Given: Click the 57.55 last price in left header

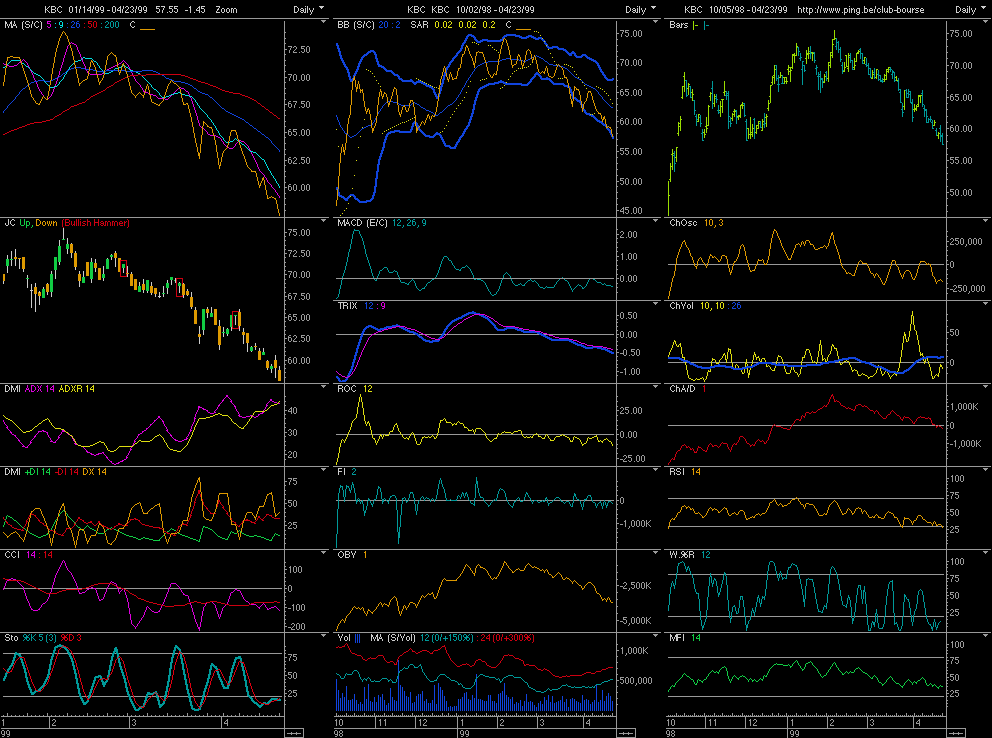Looking at the screenshot, I should pos(167,9).
